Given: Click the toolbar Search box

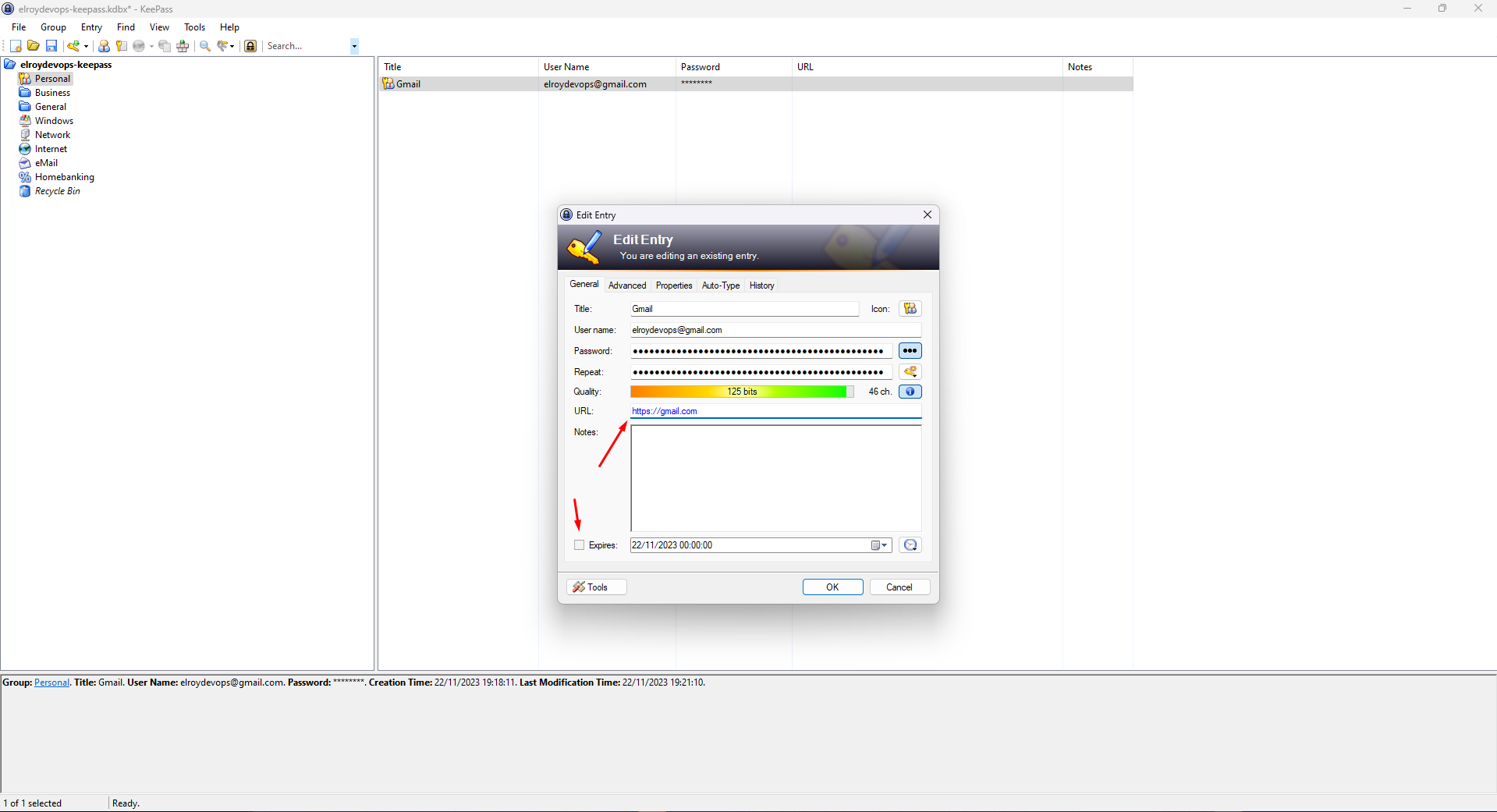Looking at the screenshot, I should click(307, 46).
